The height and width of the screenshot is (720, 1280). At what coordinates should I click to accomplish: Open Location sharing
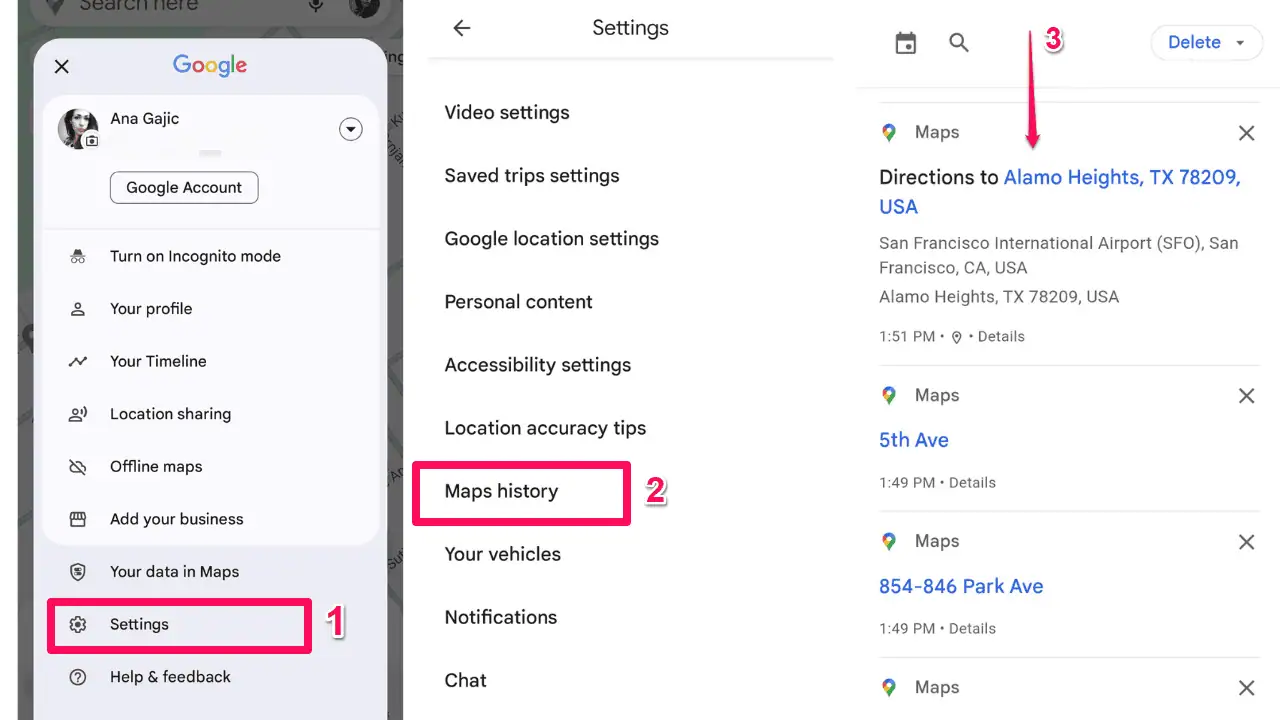pyautogui.click(x=170, y=414)
